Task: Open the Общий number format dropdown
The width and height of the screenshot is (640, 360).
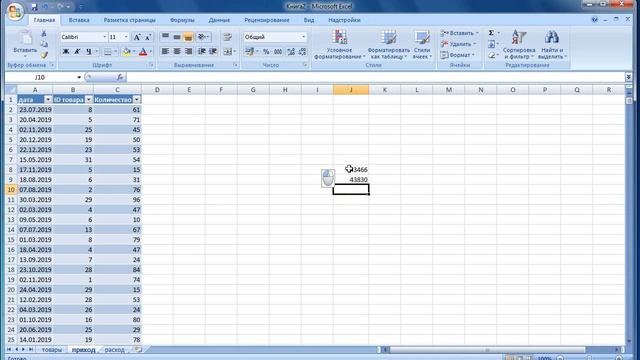Action: point(303,37)
